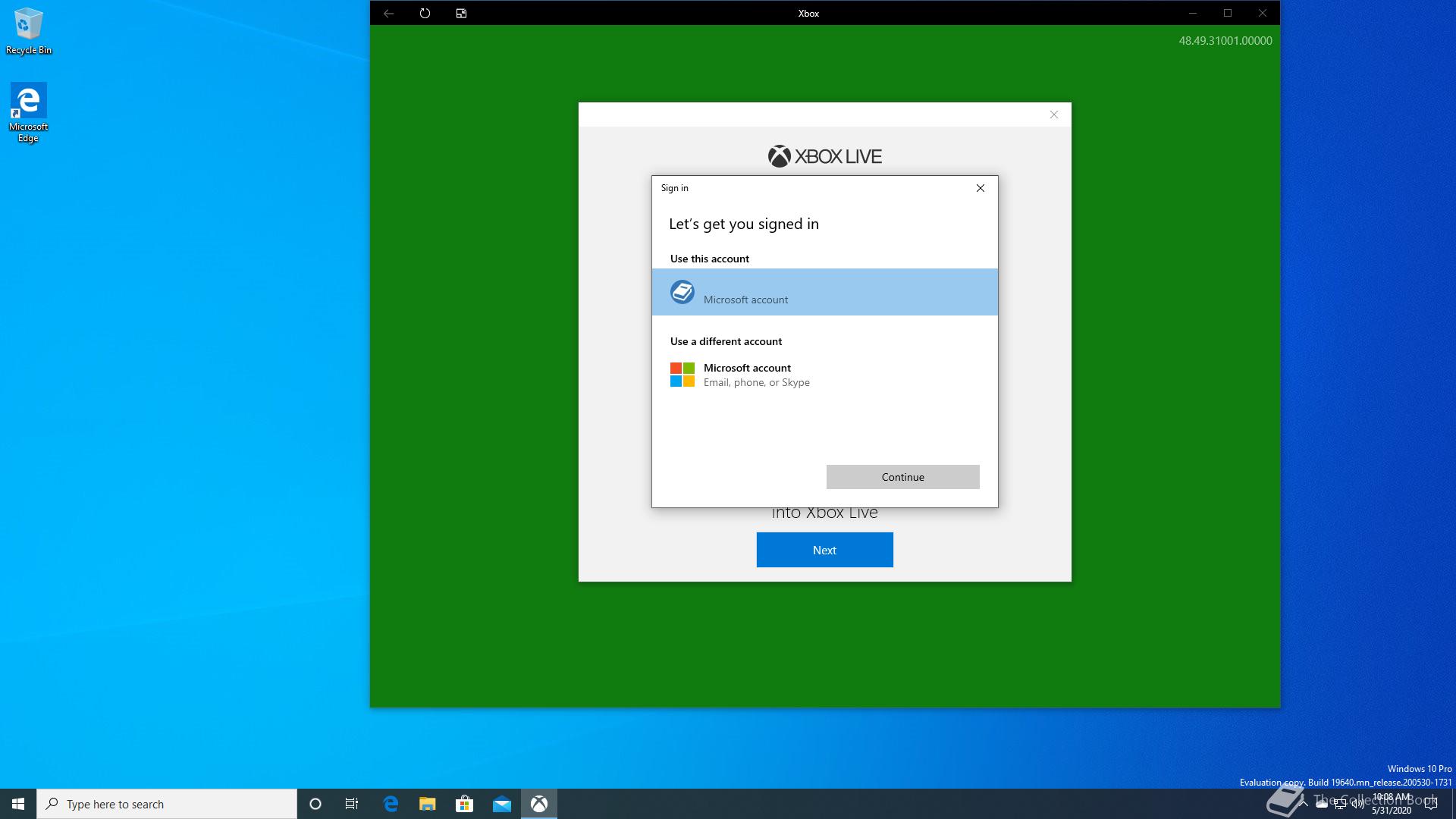Open Mail from the taskbar
The width and height of the screenshot is (1456, 819).
[502, 804]
